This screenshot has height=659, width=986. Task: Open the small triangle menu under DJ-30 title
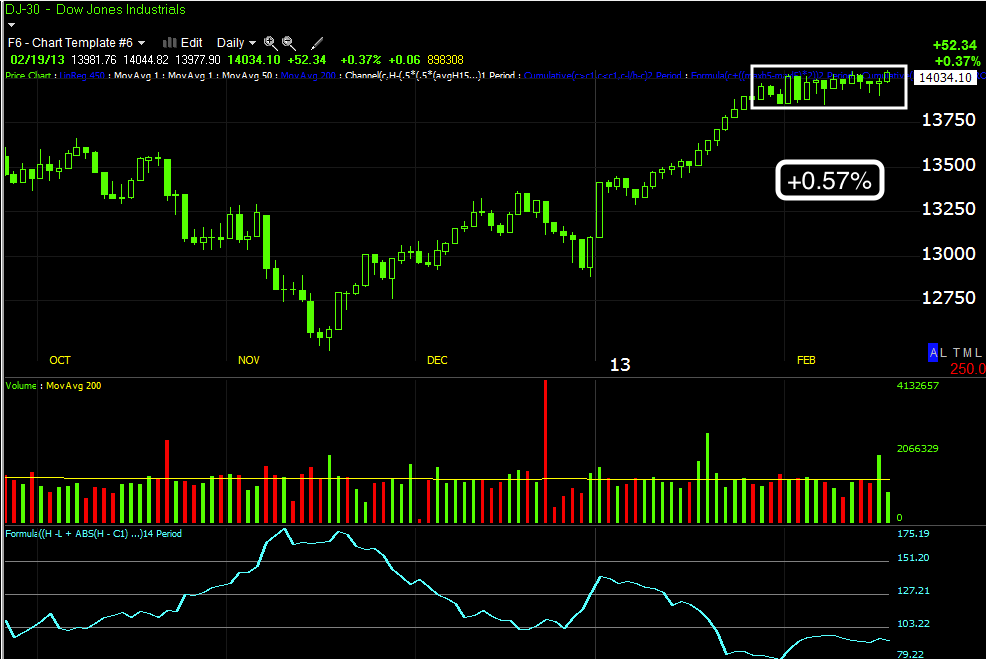(x=11, y=25)
